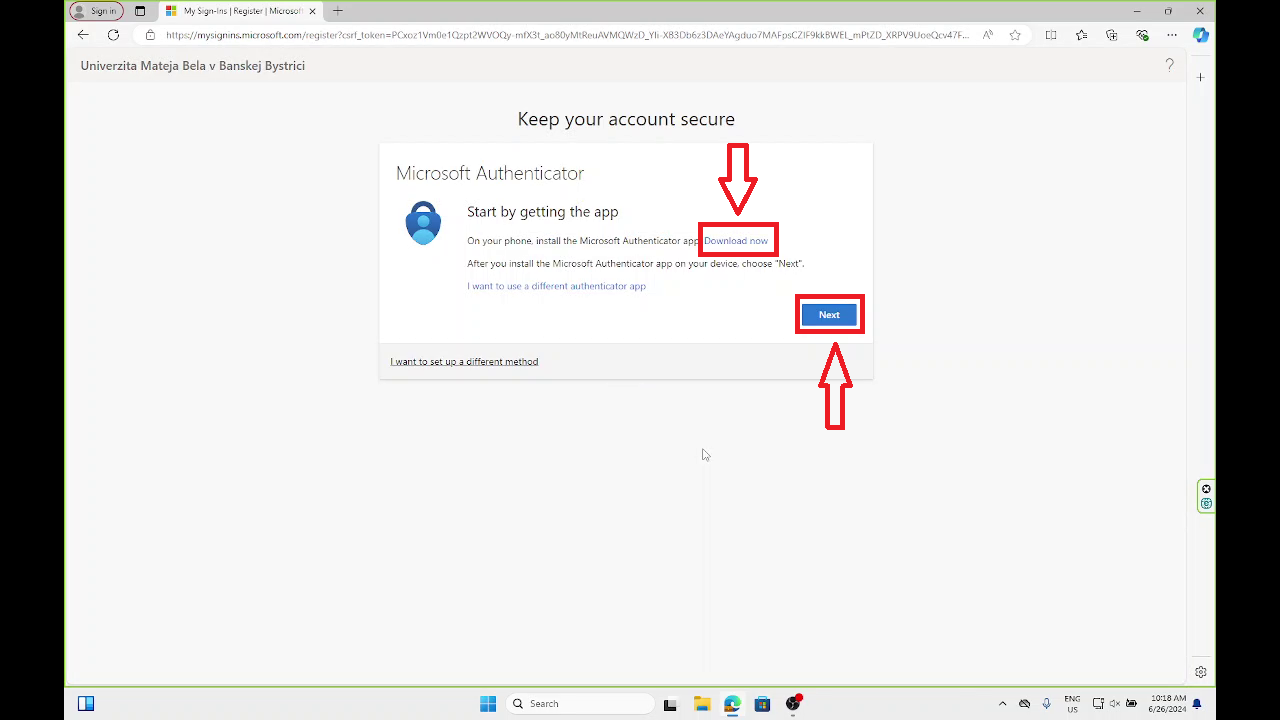Open File Explorer from taskbar
Viewport: 1280px width, 720px height.
tap(701, 704)
